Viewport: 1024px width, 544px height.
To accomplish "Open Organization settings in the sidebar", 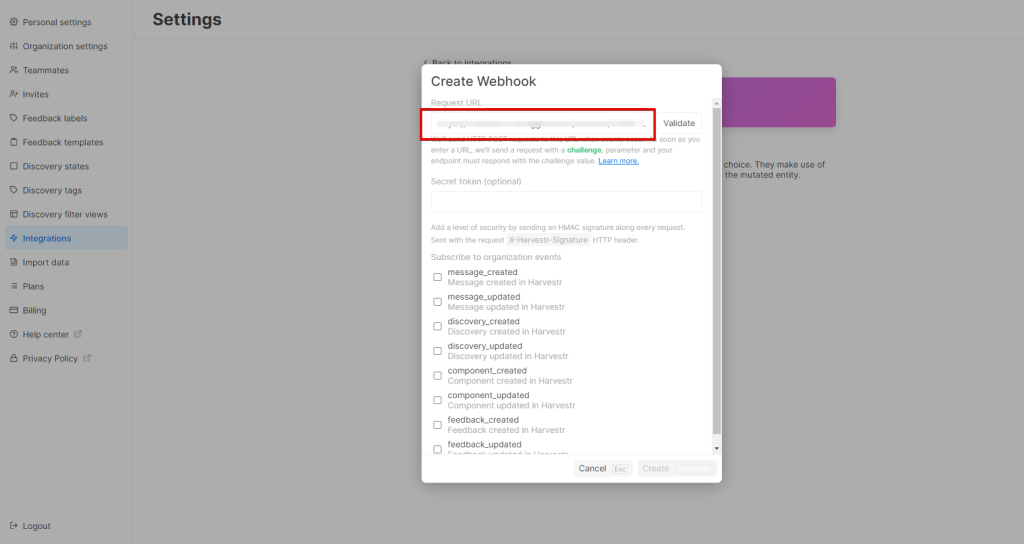I will click(x=64, y=46).
